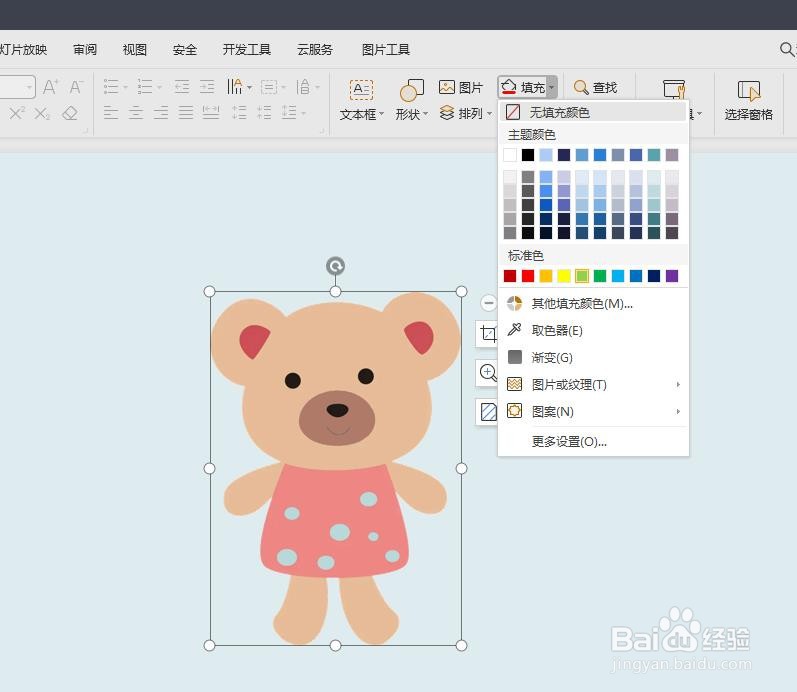The height and width of the screenshot is (692, 797).
Task: Open the Picture Tools (图片工具) tab
Action: (385, 49)
